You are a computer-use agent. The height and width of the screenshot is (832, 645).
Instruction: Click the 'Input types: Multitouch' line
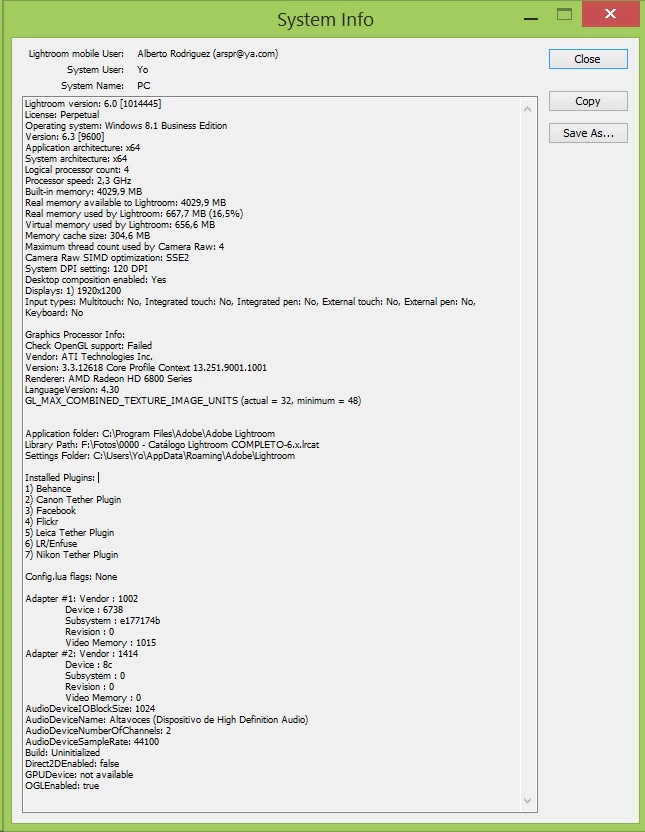[x=250, y=302]
